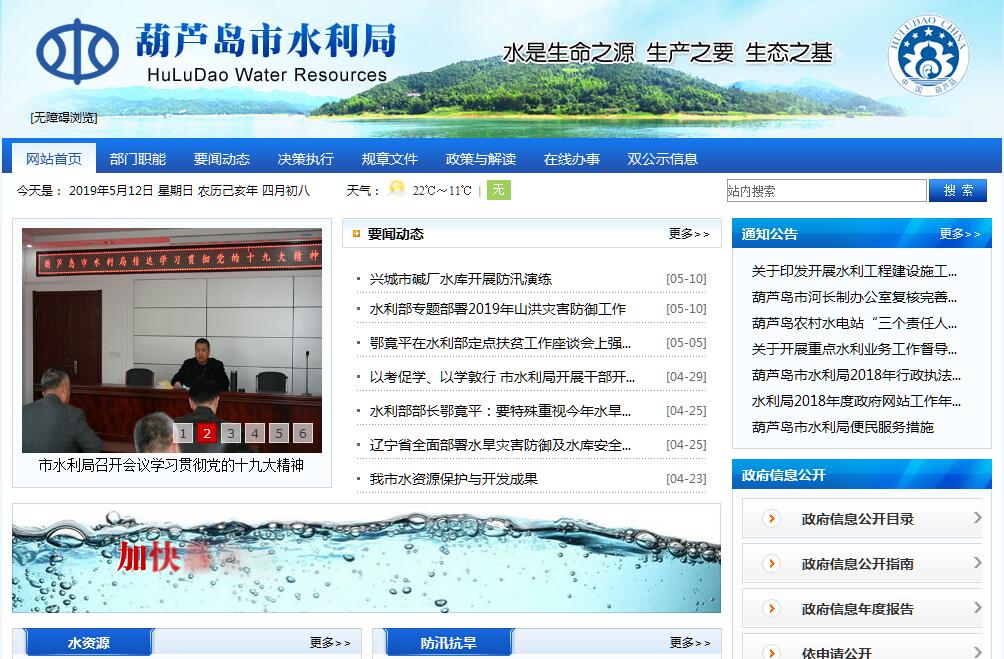Click the 站内搜索 search input field
The height and width of the screenshot is (659, 1004).
coord(826,191)
